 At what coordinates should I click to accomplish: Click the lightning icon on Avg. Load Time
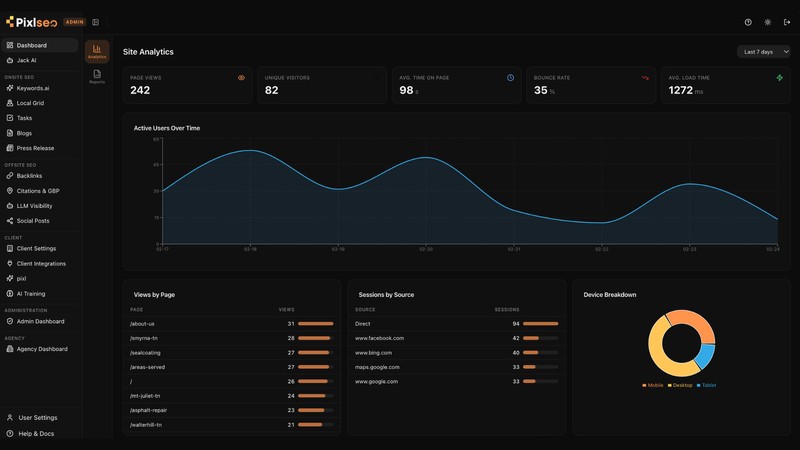pyautogui.click(x=780, y=78)
